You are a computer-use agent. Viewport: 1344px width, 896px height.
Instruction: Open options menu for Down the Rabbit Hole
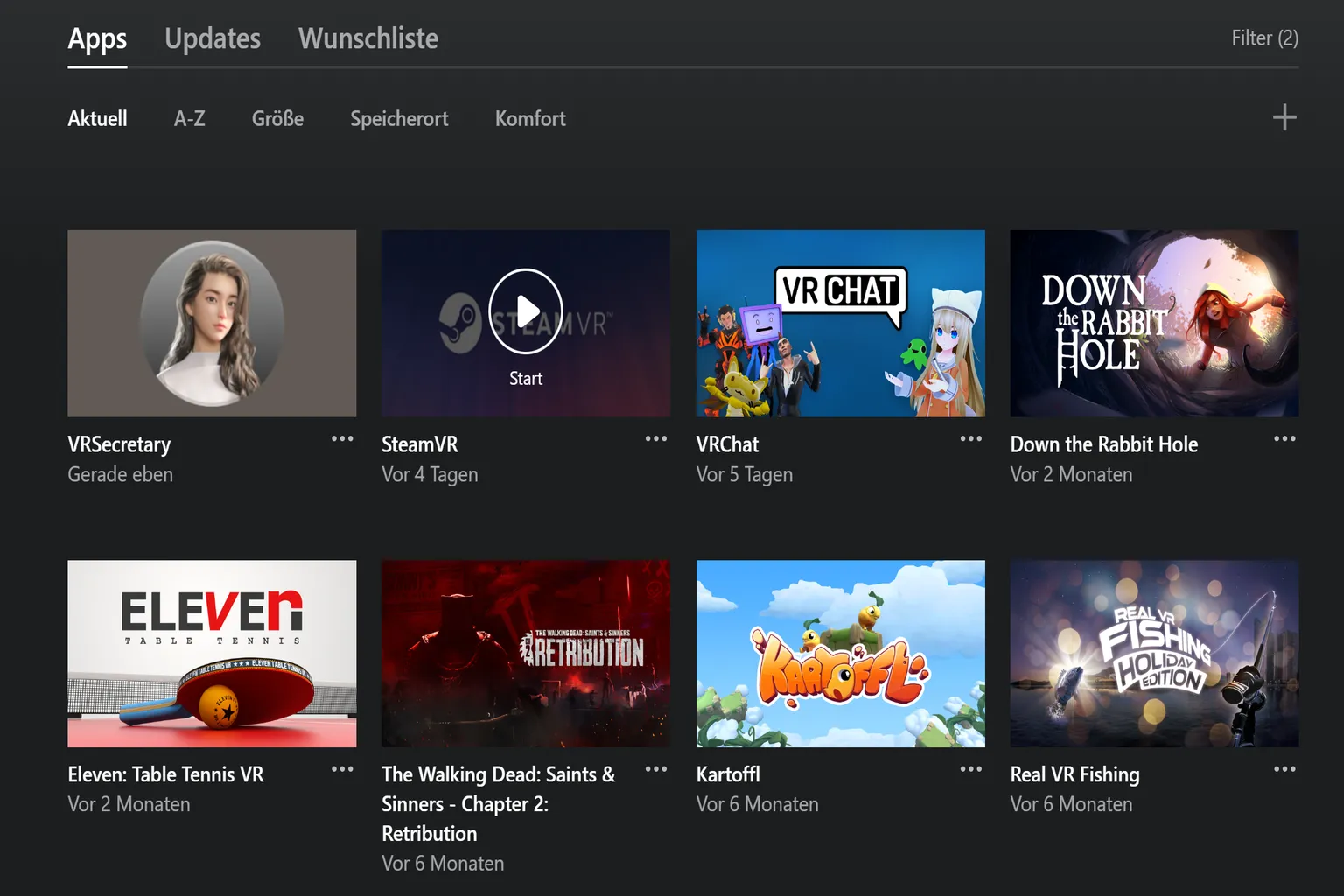pos(1284,439)
